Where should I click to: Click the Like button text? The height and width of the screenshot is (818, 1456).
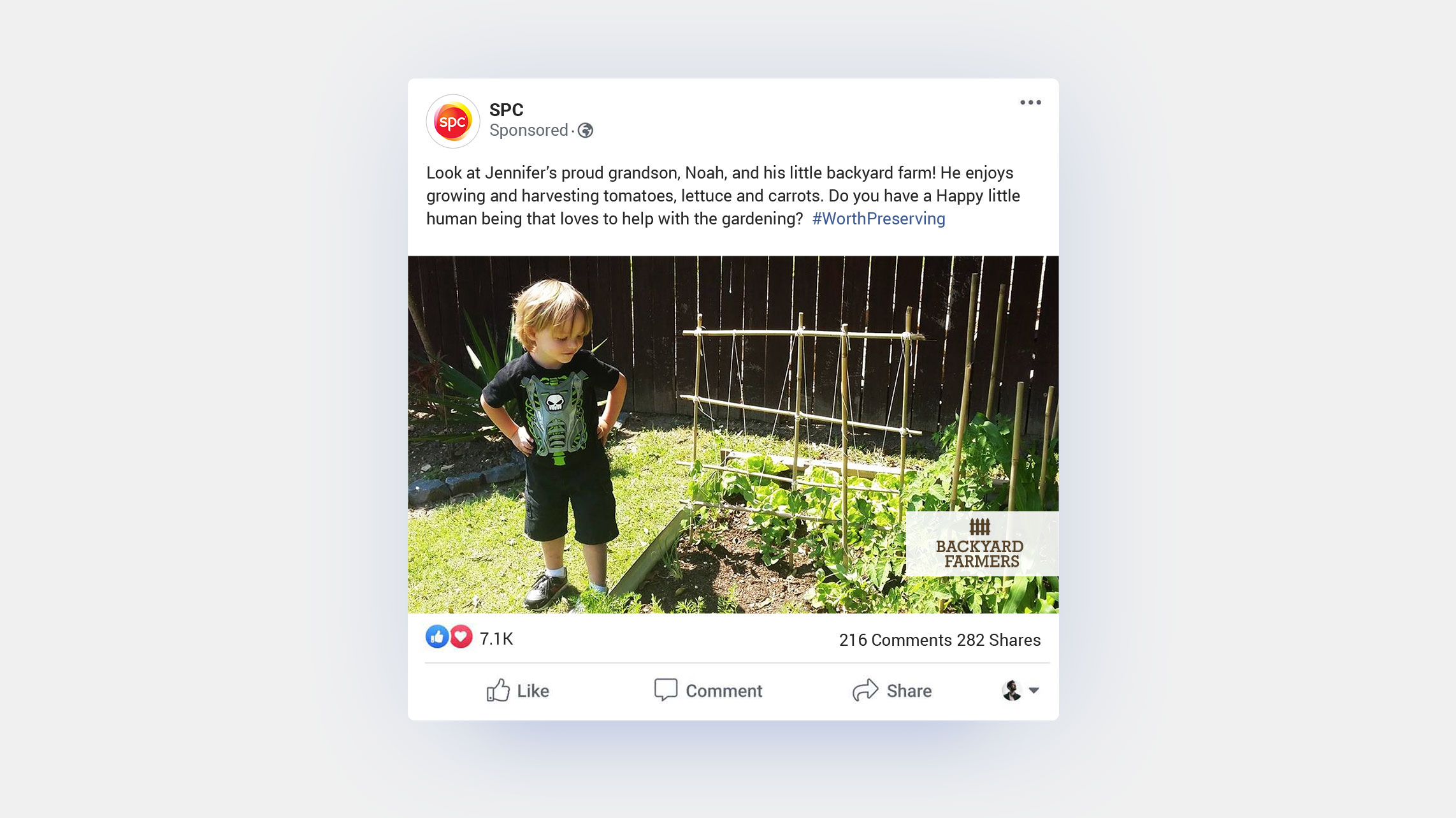tap(533, 691)
